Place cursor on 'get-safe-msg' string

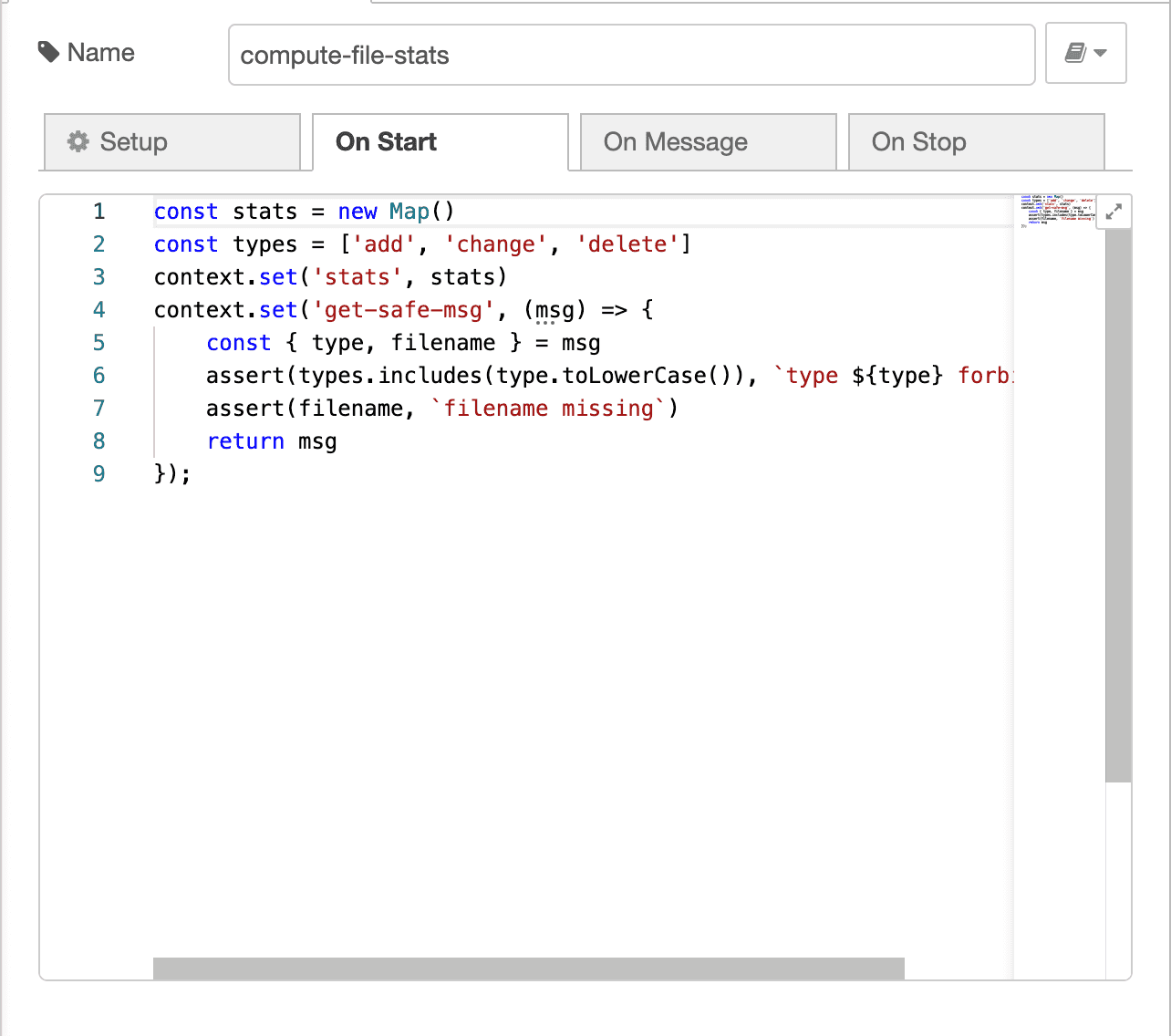click(403, 310)
